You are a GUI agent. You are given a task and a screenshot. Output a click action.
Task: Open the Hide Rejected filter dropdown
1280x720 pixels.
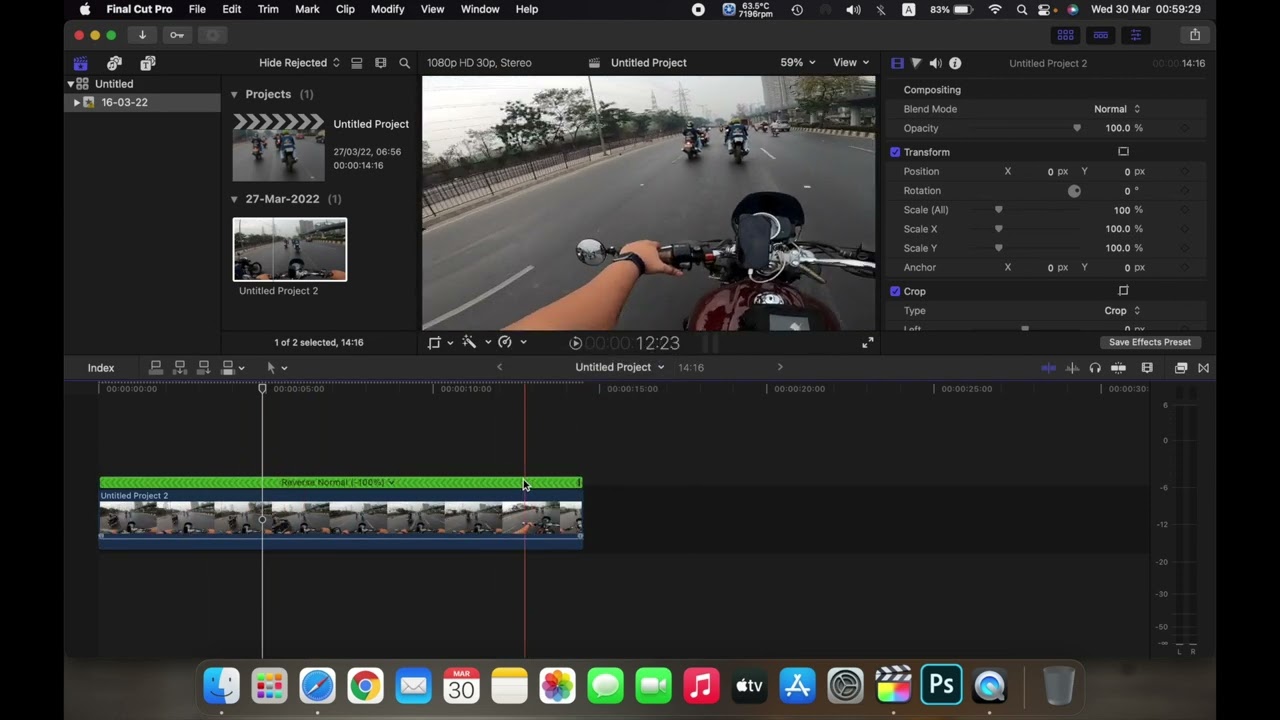click(x=299, y=63)
